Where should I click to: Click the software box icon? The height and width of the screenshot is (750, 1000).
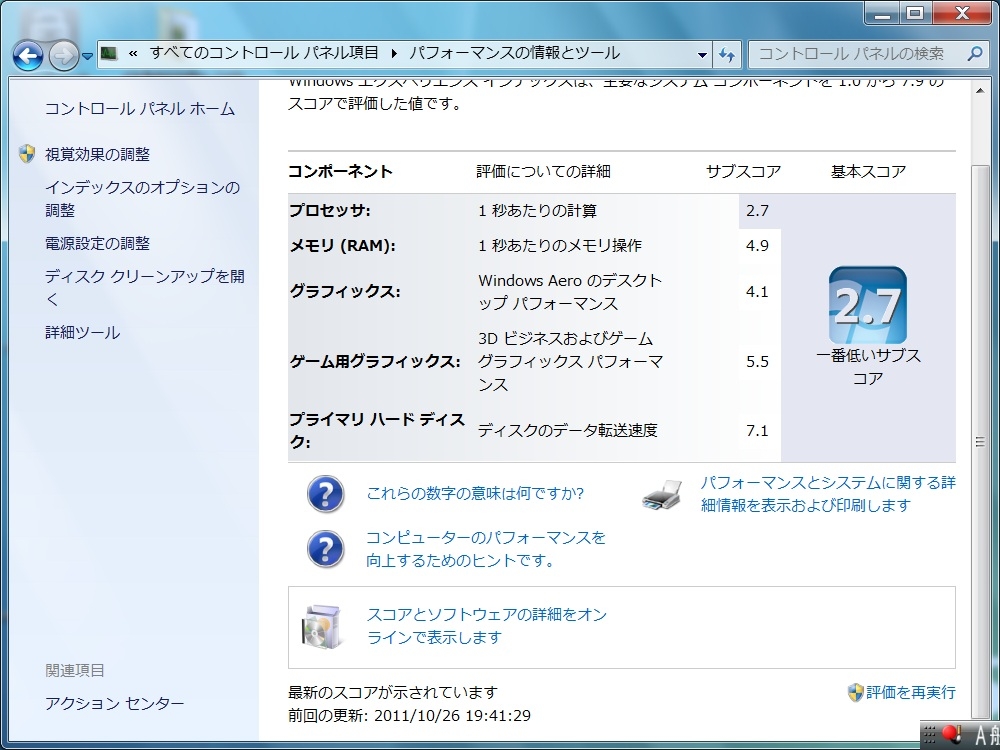[x=322, y=626]
